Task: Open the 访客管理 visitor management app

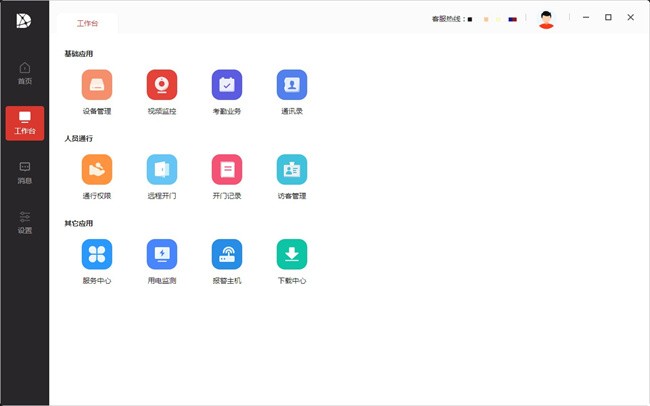Action: pyautogui.click(x=292, y=170)
